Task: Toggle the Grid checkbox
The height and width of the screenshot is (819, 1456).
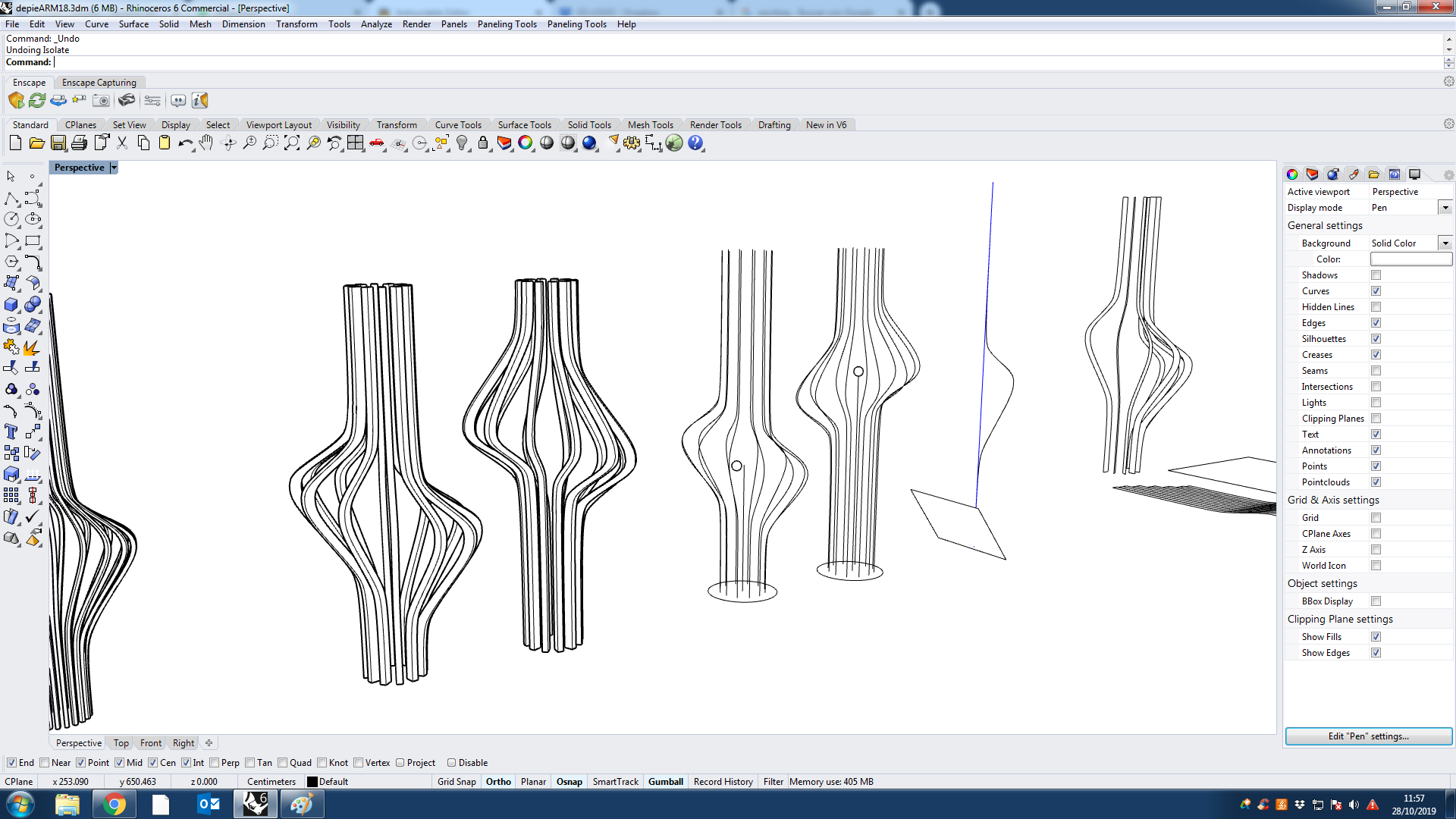Action: click(x=1376, y=518)
